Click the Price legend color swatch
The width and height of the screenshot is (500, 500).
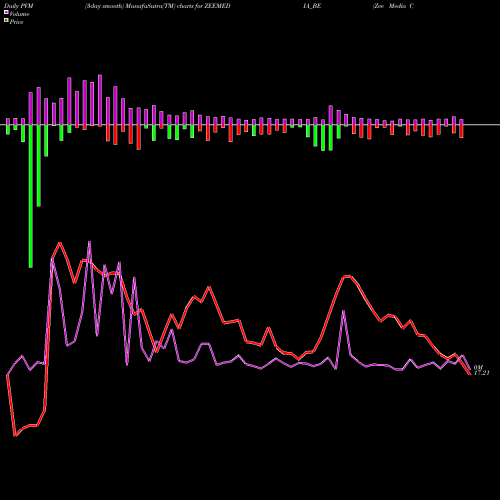pyautogui.click(x=6, y=21)
